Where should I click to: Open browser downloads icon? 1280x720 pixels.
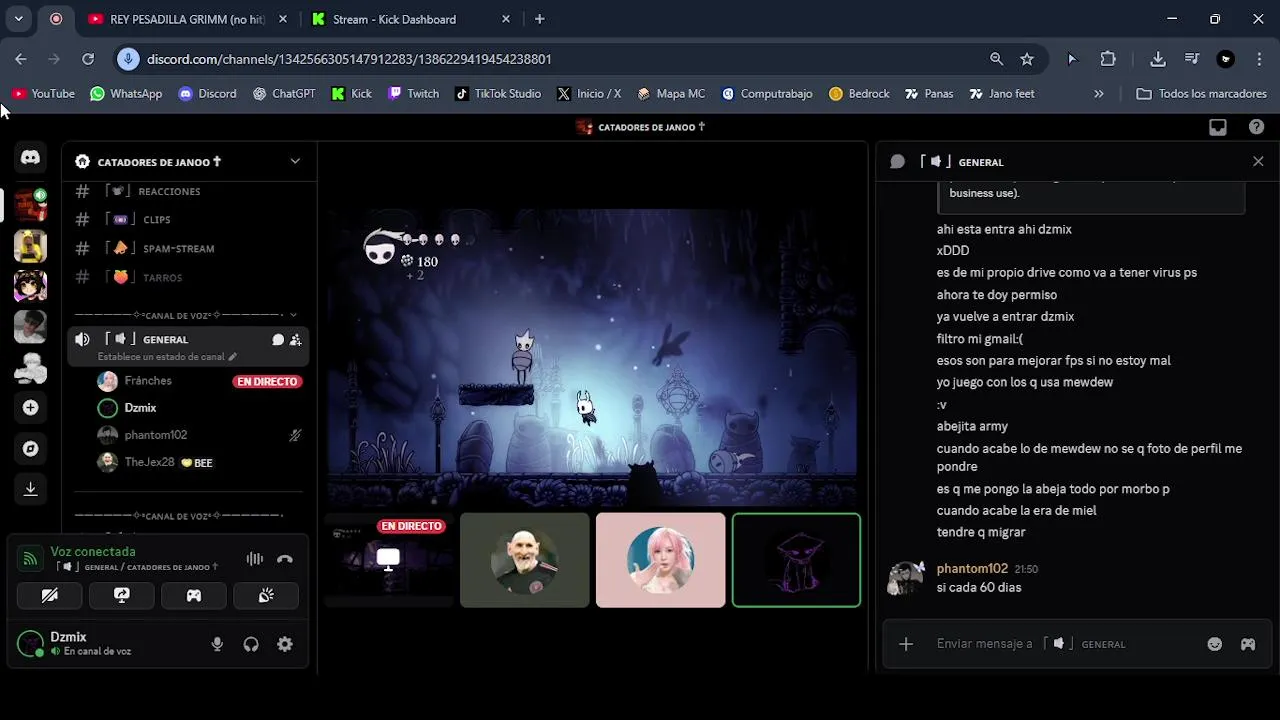(x=1158, y=59)
